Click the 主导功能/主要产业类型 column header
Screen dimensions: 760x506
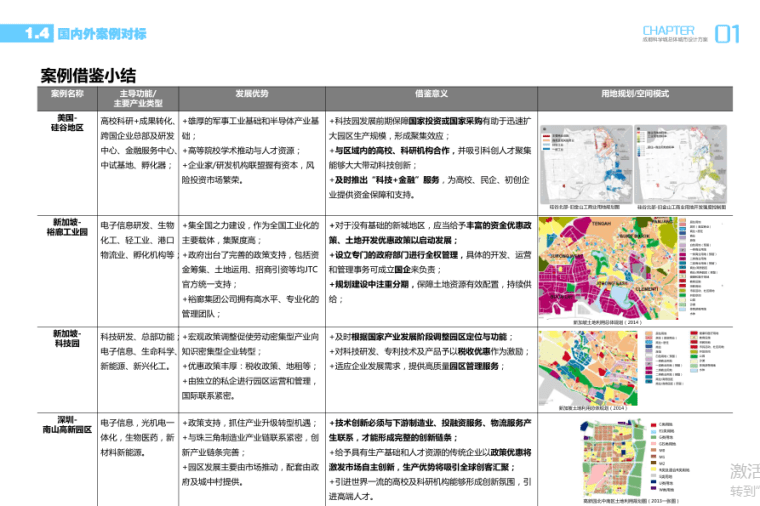tap(138, 98)
